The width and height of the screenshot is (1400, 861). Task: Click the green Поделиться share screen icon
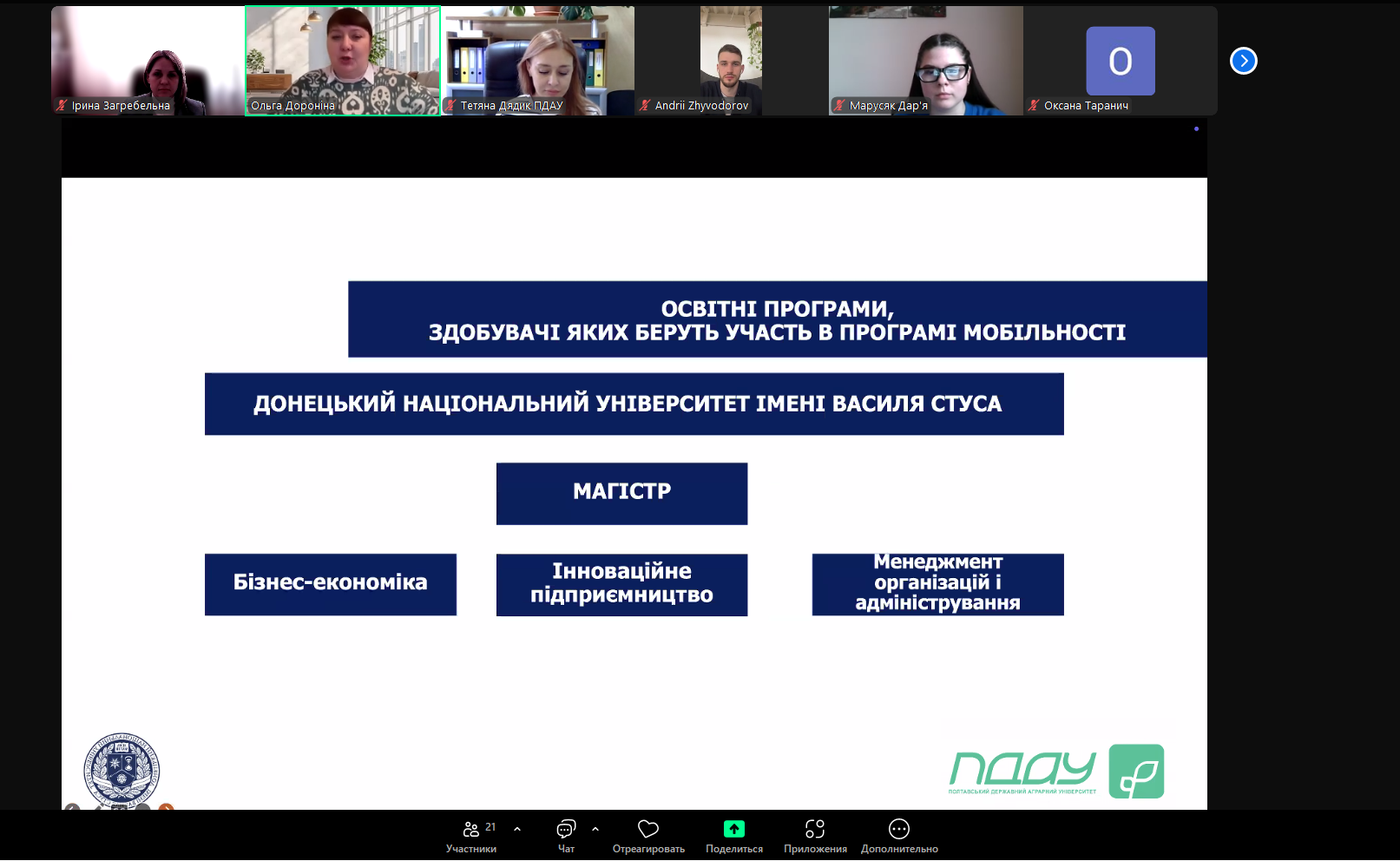pyautogui.click(x=734, y=829)
